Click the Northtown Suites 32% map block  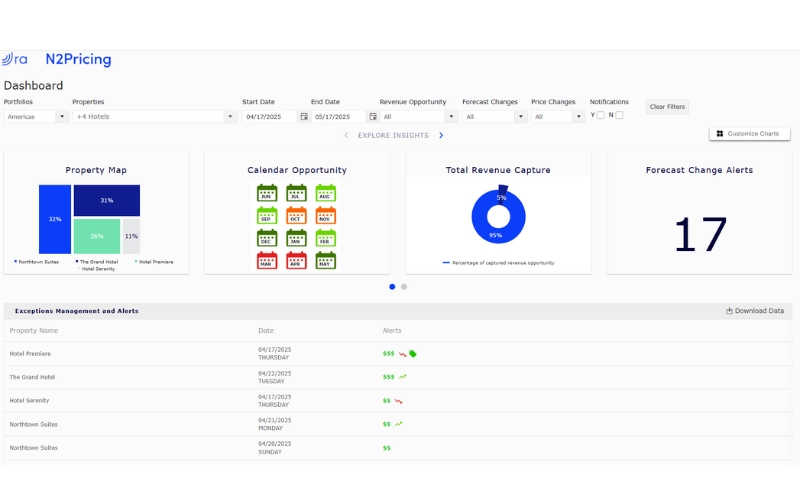pos(55,219)
